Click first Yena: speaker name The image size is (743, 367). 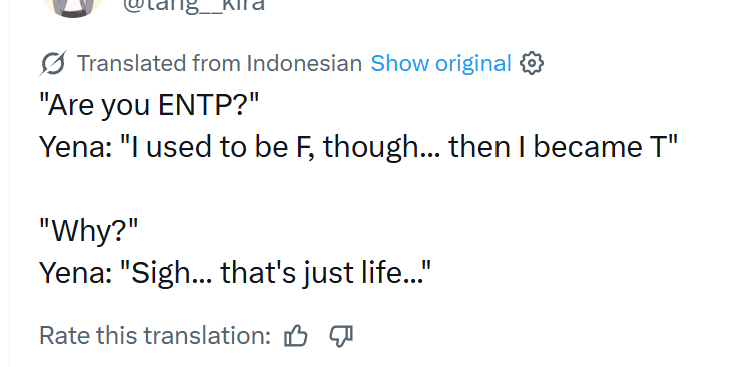tap(76, 147)
